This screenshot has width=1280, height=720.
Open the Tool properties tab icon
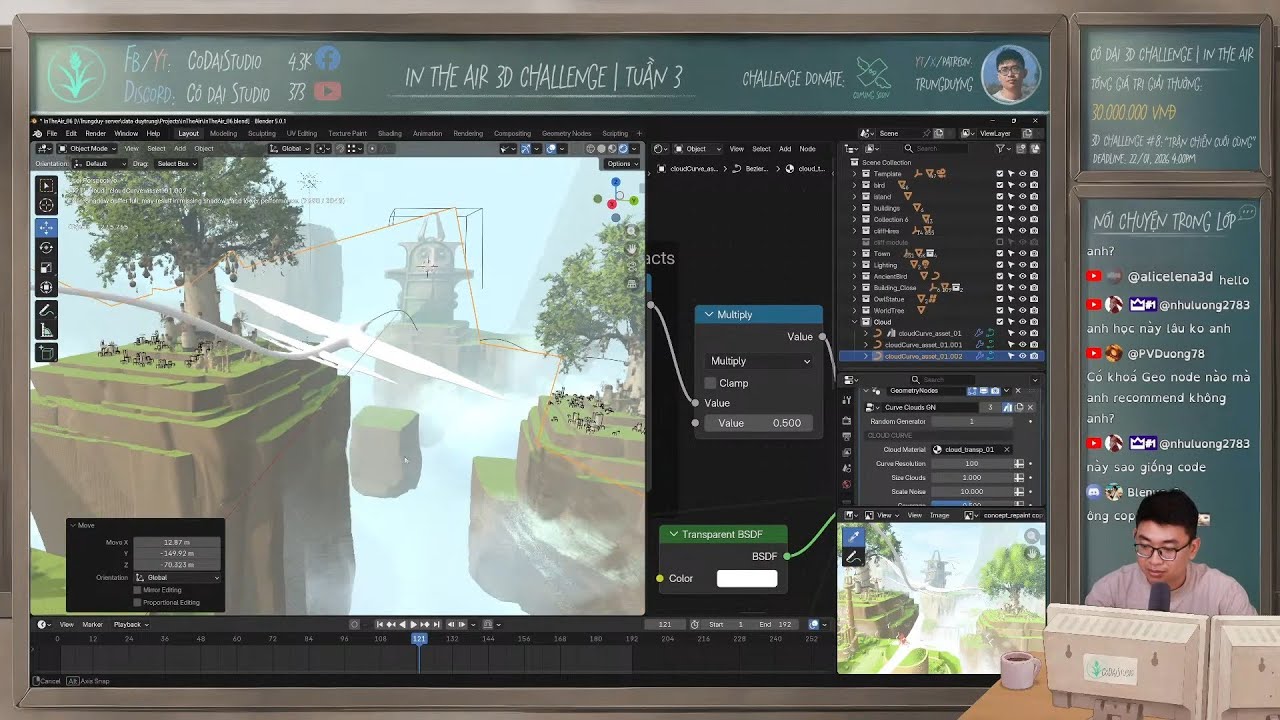pos(847,399)
